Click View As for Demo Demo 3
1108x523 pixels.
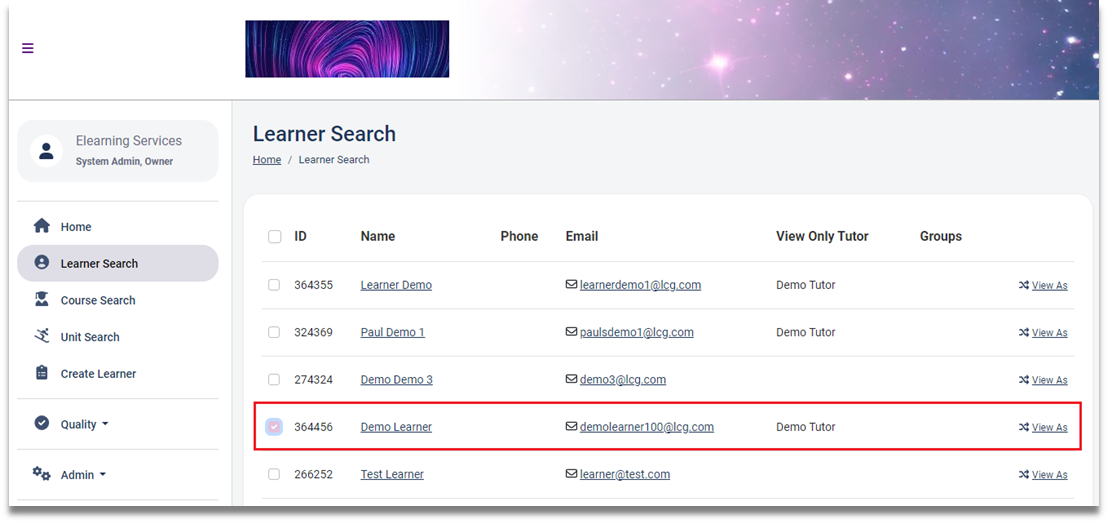[x=1049, y=380]
